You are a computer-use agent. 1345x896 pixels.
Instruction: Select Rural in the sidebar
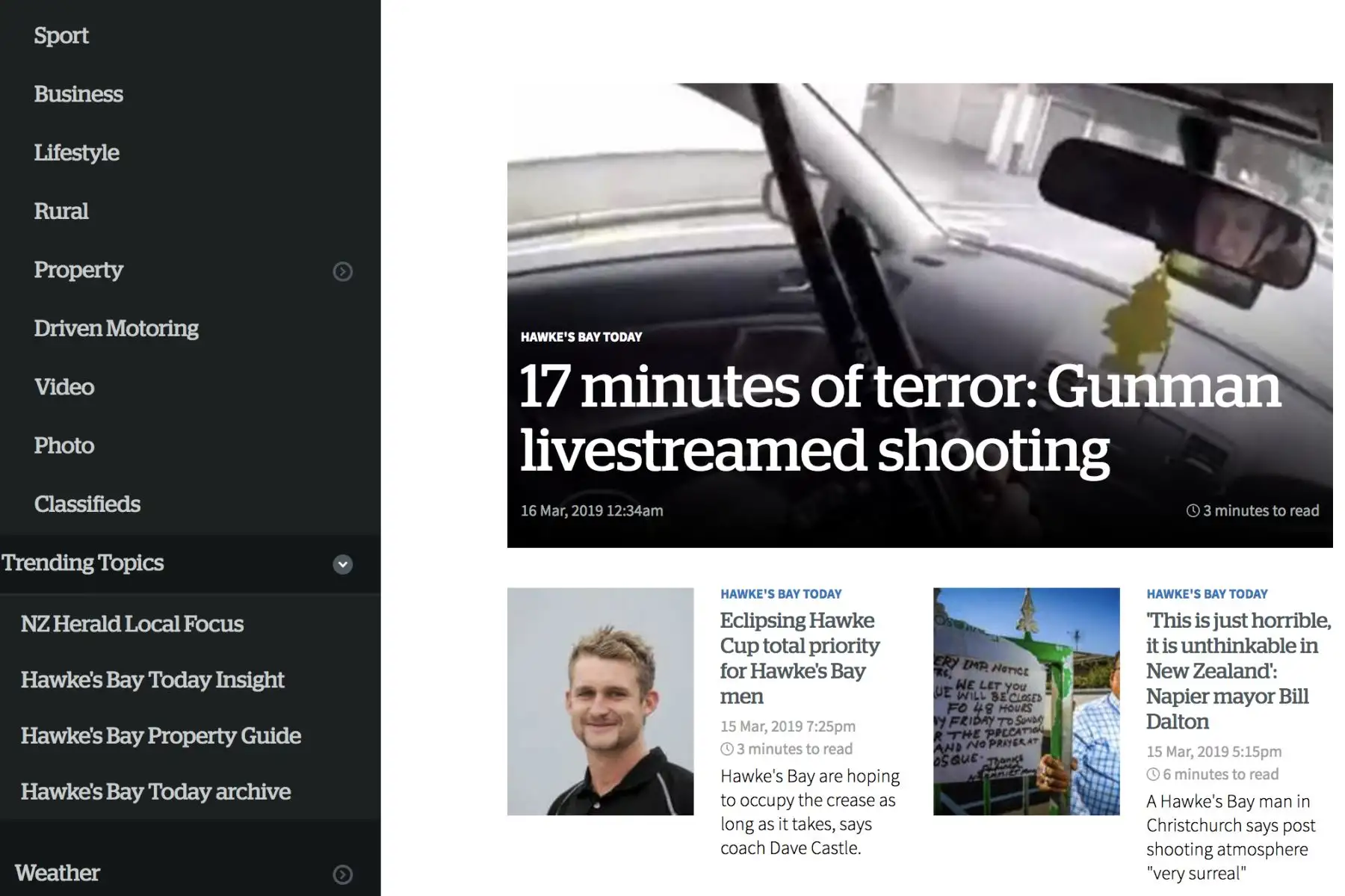(61, 211)
